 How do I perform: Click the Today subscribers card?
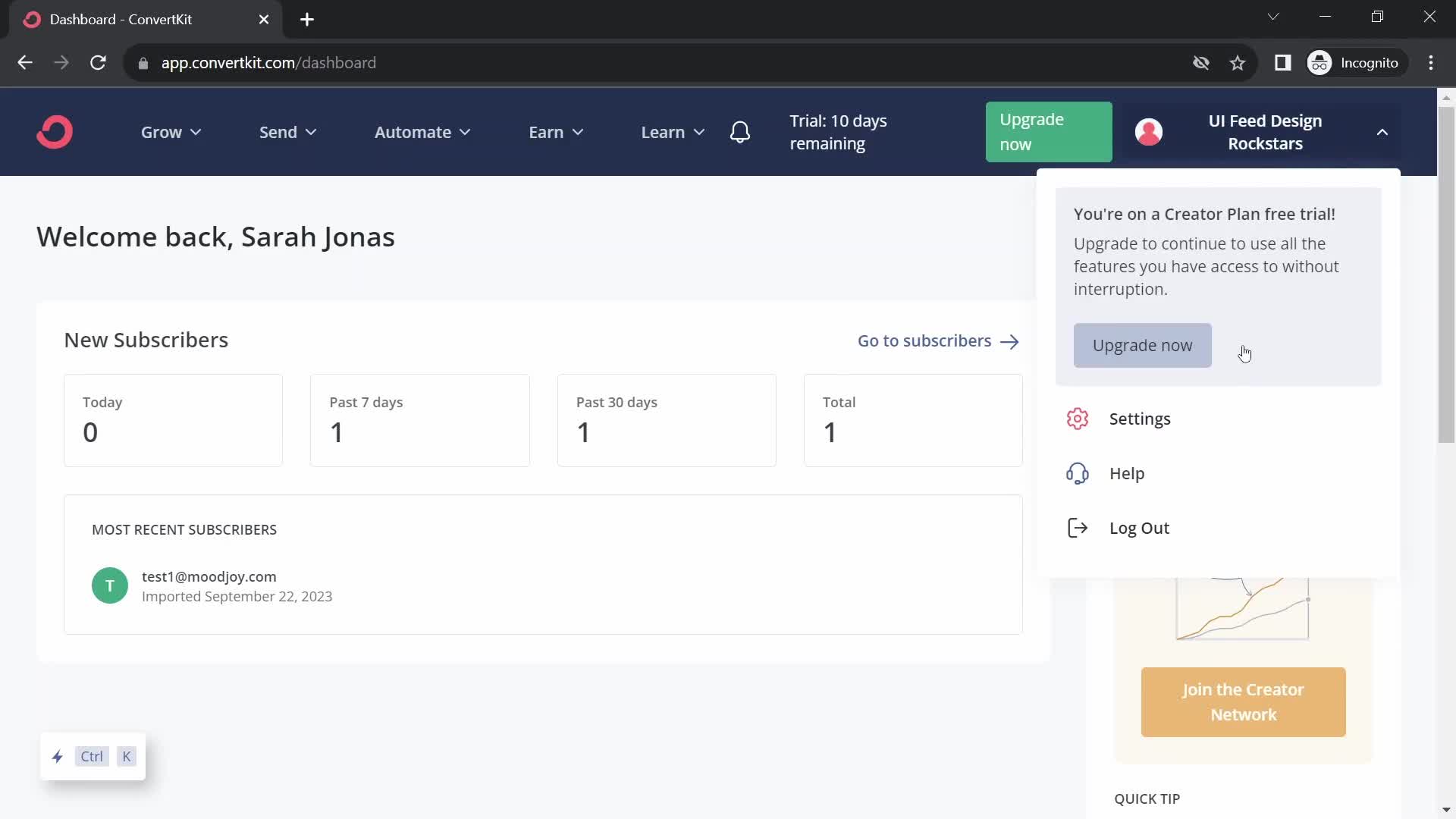[173, 420]
